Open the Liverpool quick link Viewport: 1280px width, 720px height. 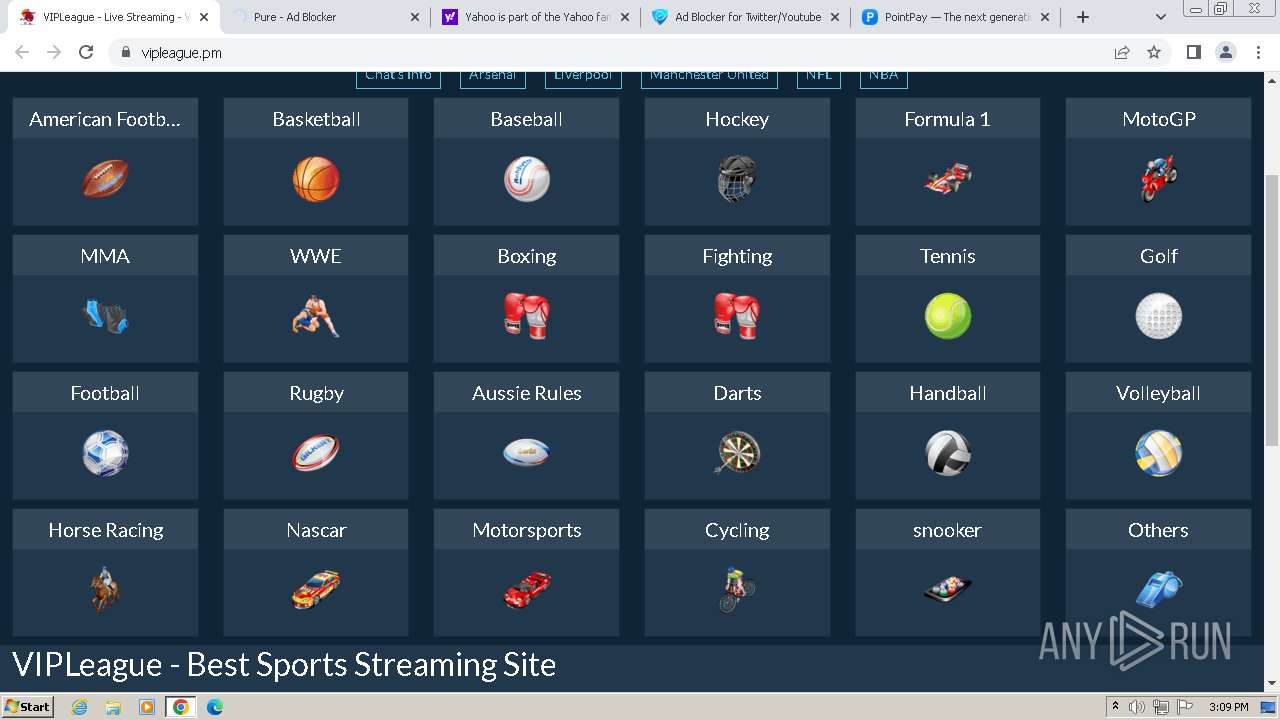583,78
